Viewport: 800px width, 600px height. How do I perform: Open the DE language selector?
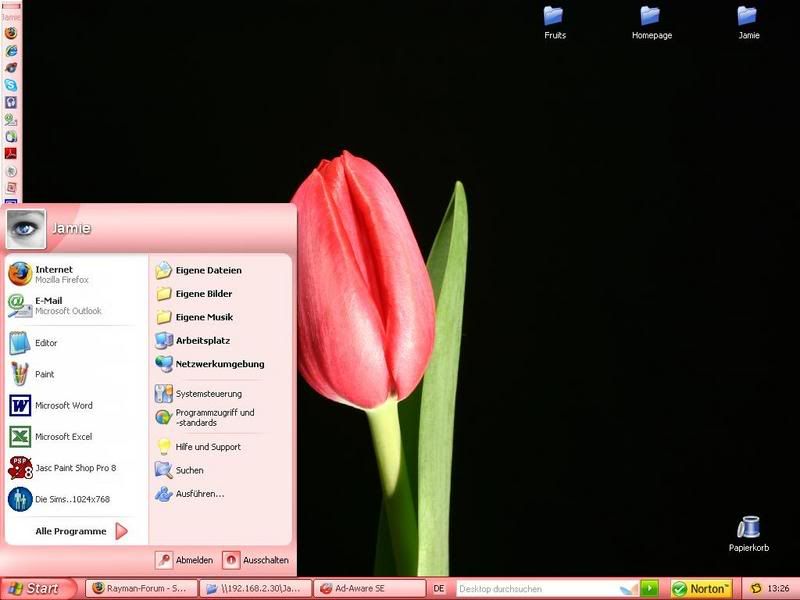[x=438, y=589]
